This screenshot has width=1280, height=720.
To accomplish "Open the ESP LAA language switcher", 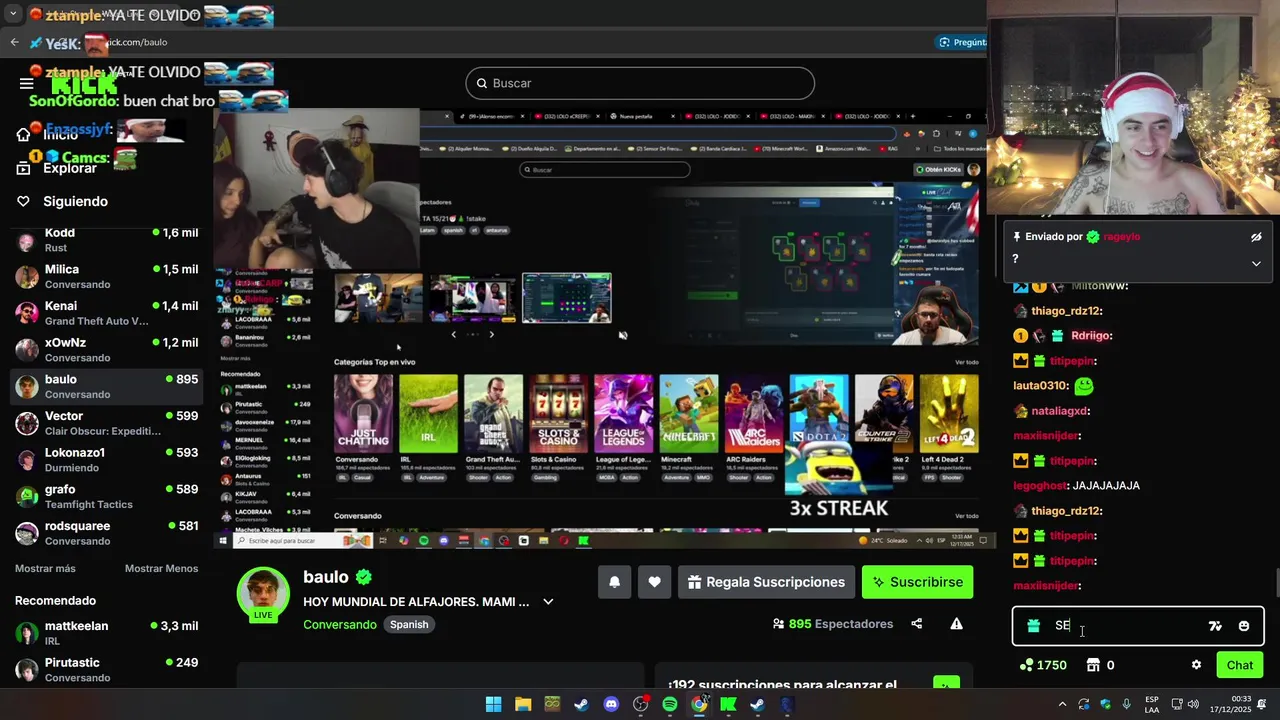I will pyautogui.click(x=1152, y=704).
